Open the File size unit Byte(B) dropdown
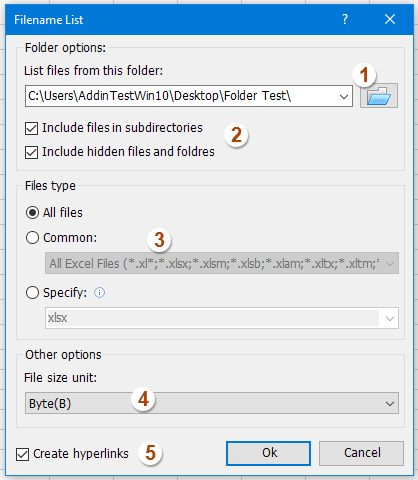The width and height of the screenshot is (418, 480). (x=212, y=403)
